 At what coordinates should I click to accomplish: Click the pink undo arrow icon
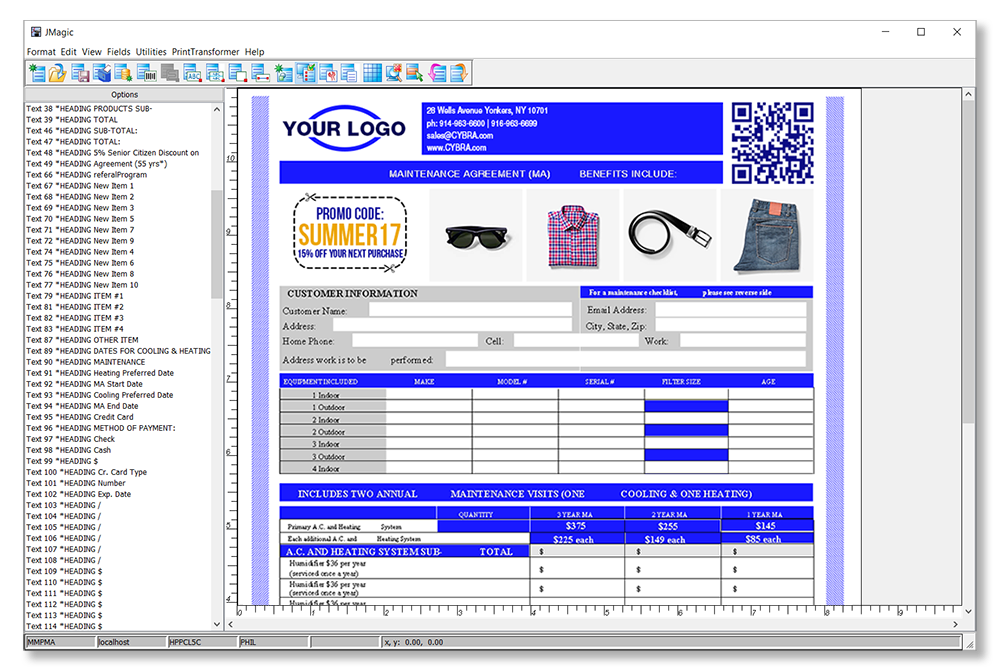click(x=438, y=74)
